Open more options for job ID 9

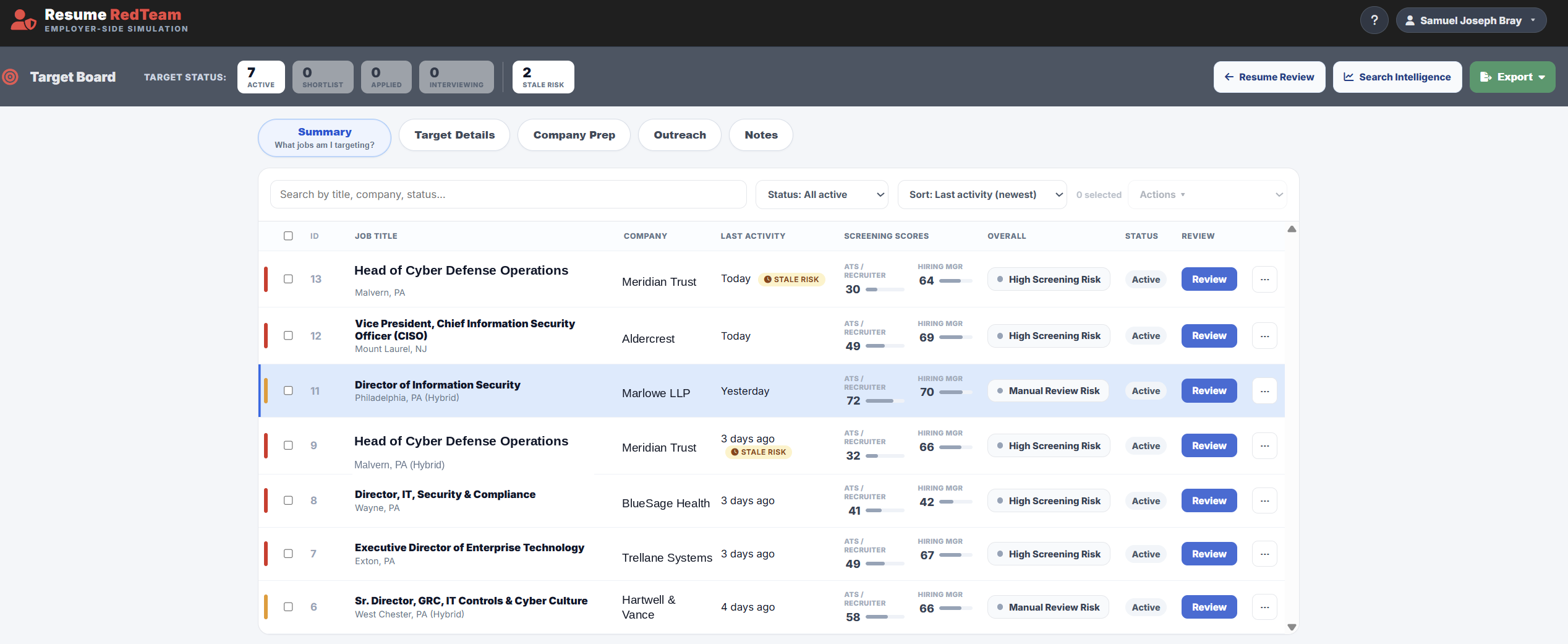1264,446
